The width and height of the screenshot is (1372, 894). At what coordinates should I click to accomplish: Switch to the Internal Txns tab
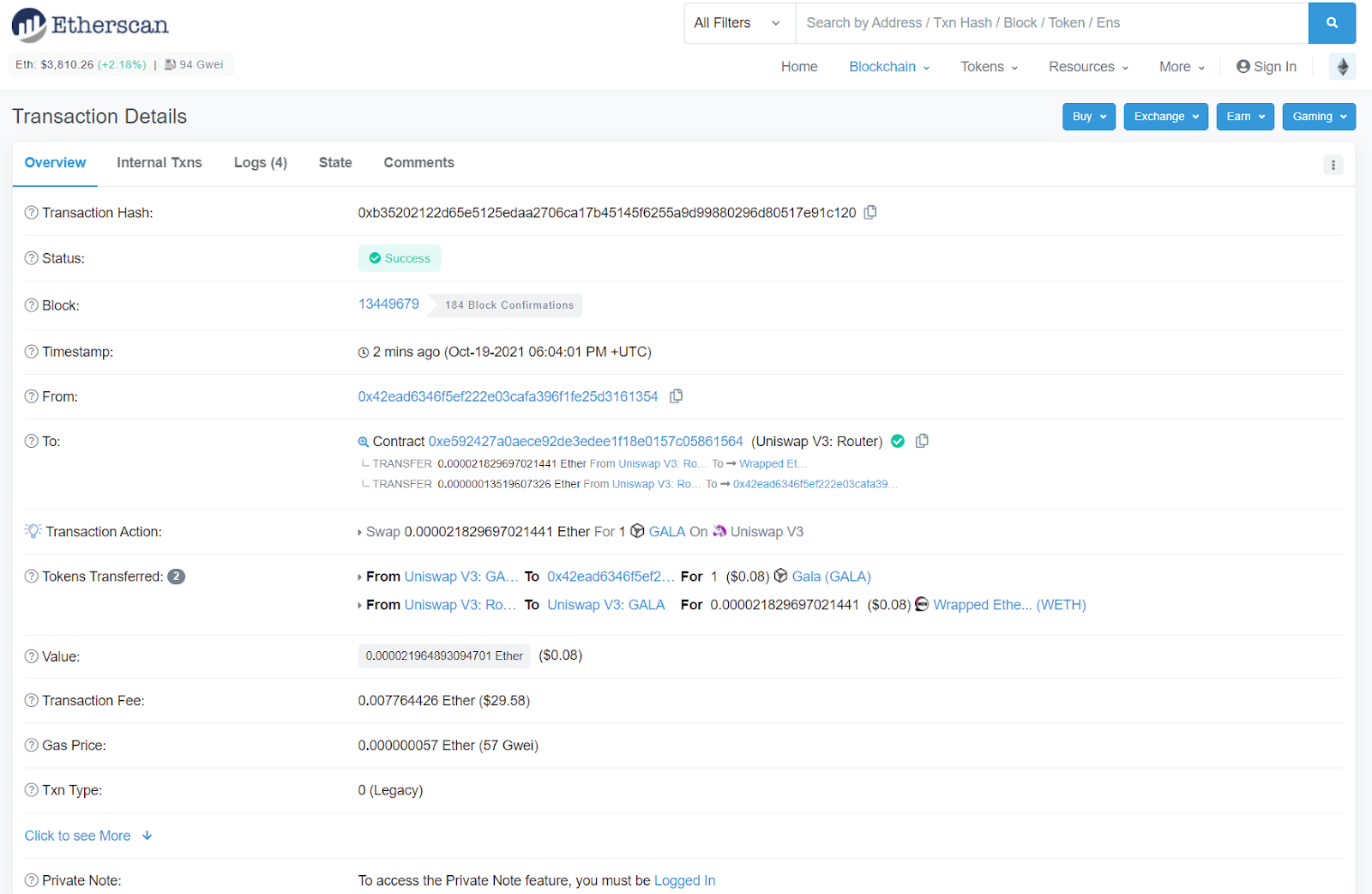click(159, 163)
